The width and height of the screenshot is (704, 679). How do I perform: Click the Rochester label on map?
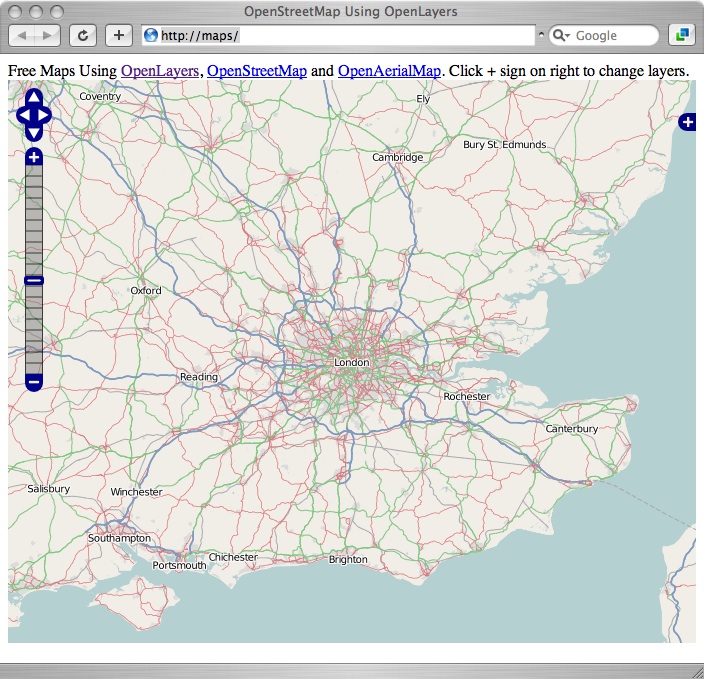(x=466, y=397)
